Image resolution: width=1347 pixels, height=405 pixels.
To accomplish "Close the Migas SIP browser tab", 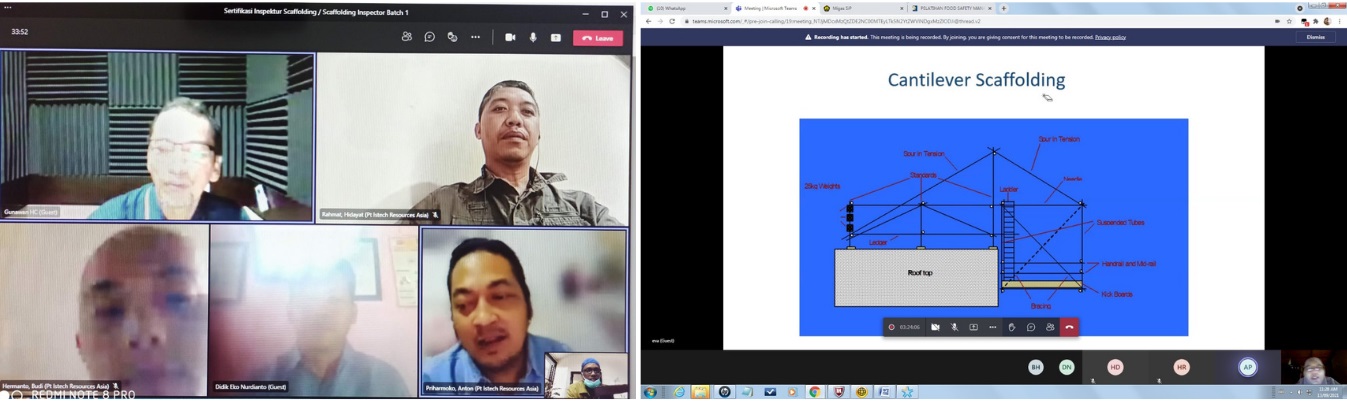I will coord(900,8).
